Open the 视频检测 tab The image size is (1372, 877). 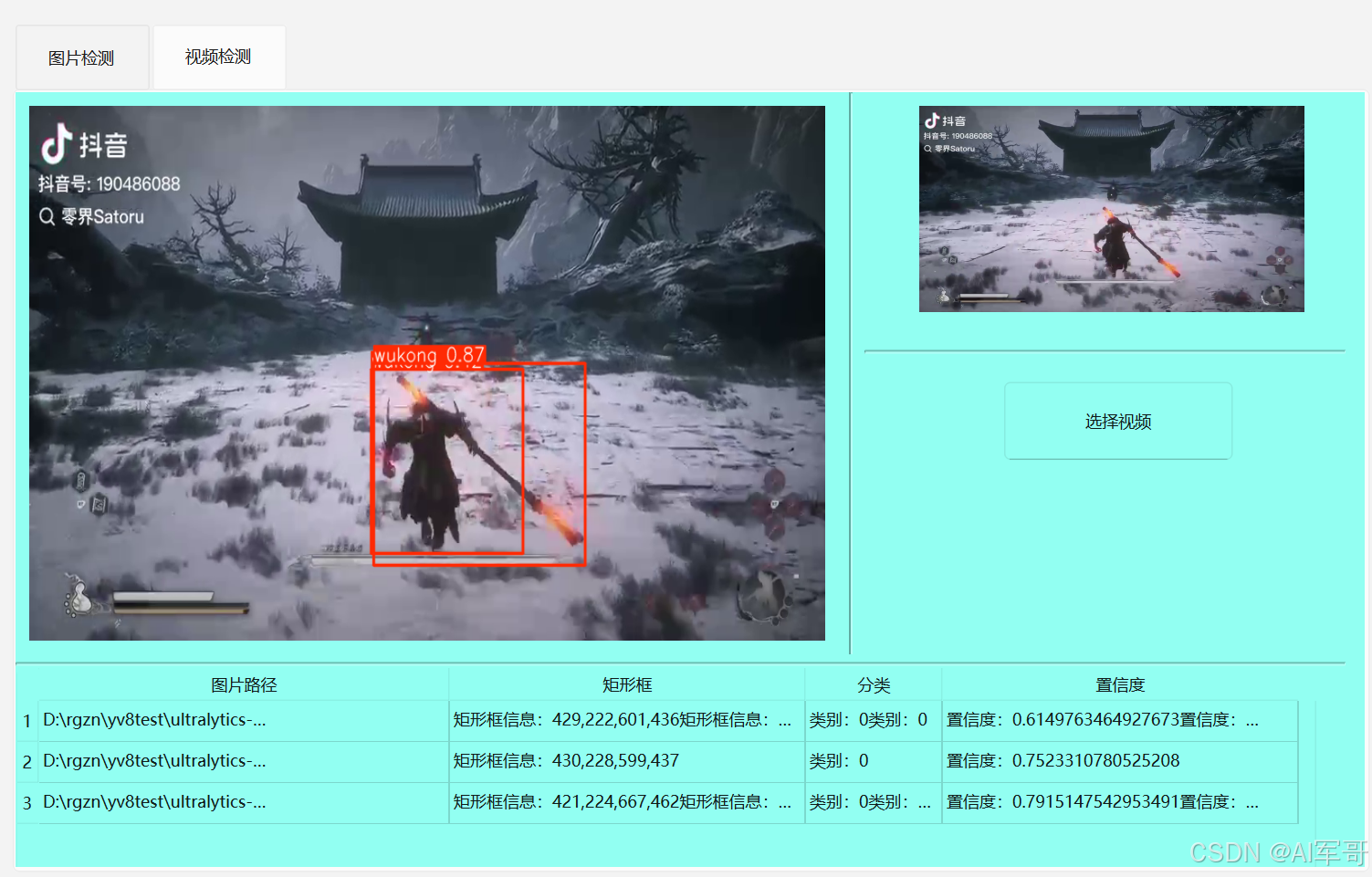point(219,57)
